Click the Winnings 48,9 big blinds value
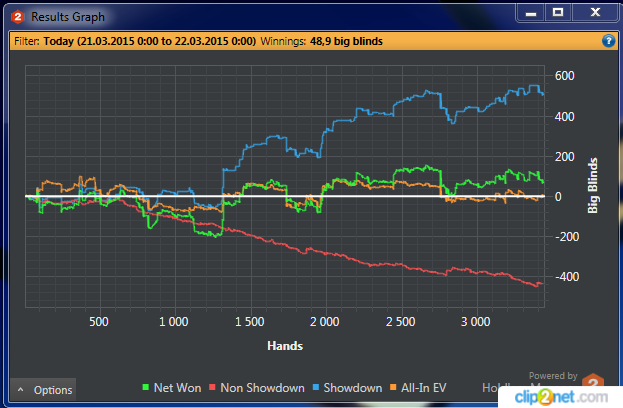This screenshot has height=408, width=623. point(346,41)
